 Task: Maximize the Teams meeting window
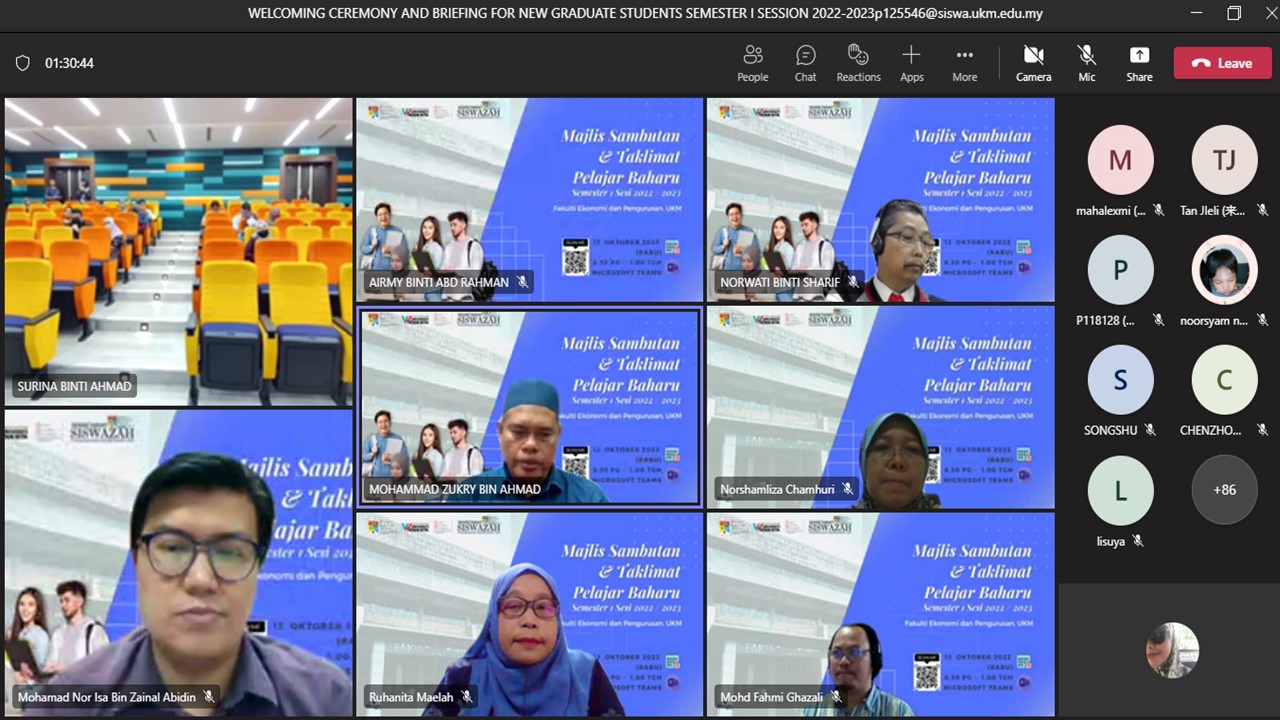click(x=1234, y=14)
